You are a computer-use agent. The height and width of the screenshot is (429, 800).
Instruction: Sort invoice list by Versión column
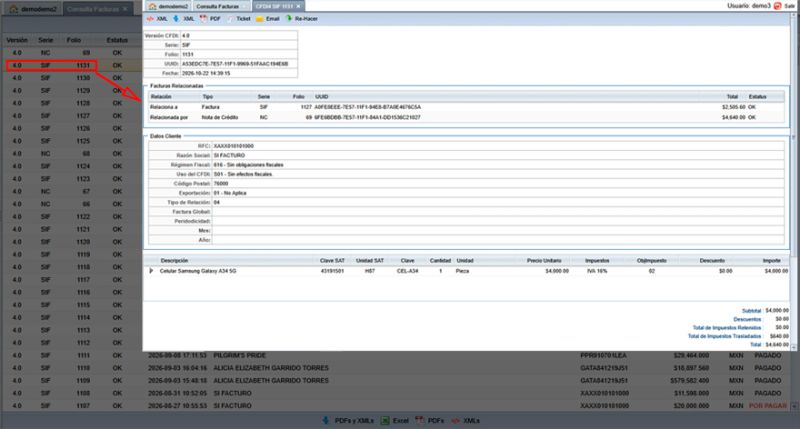click(x=17, y=40)
